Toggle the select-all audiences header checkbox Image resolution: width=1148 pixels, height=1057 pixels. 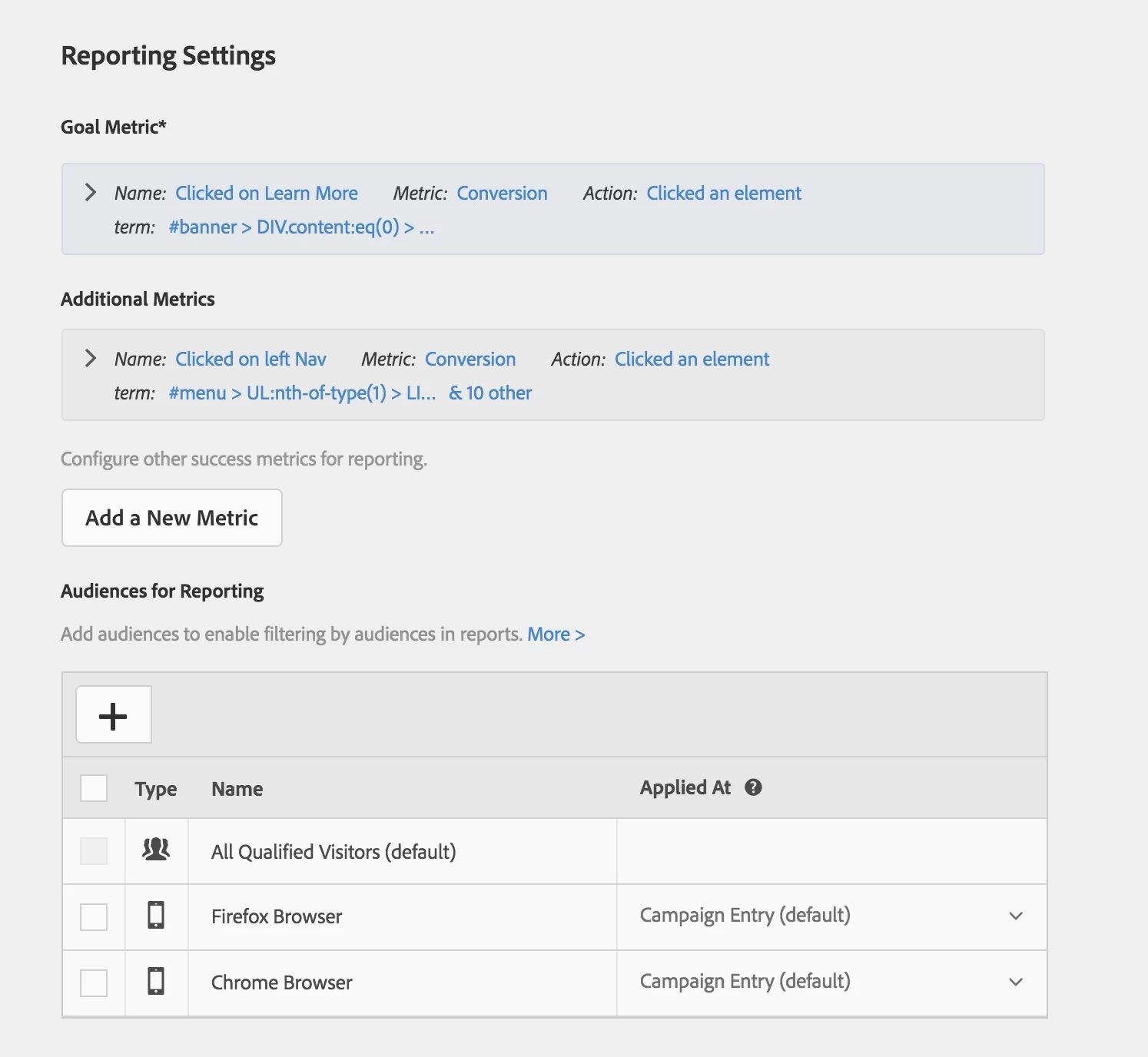click(x=94, y=788)
